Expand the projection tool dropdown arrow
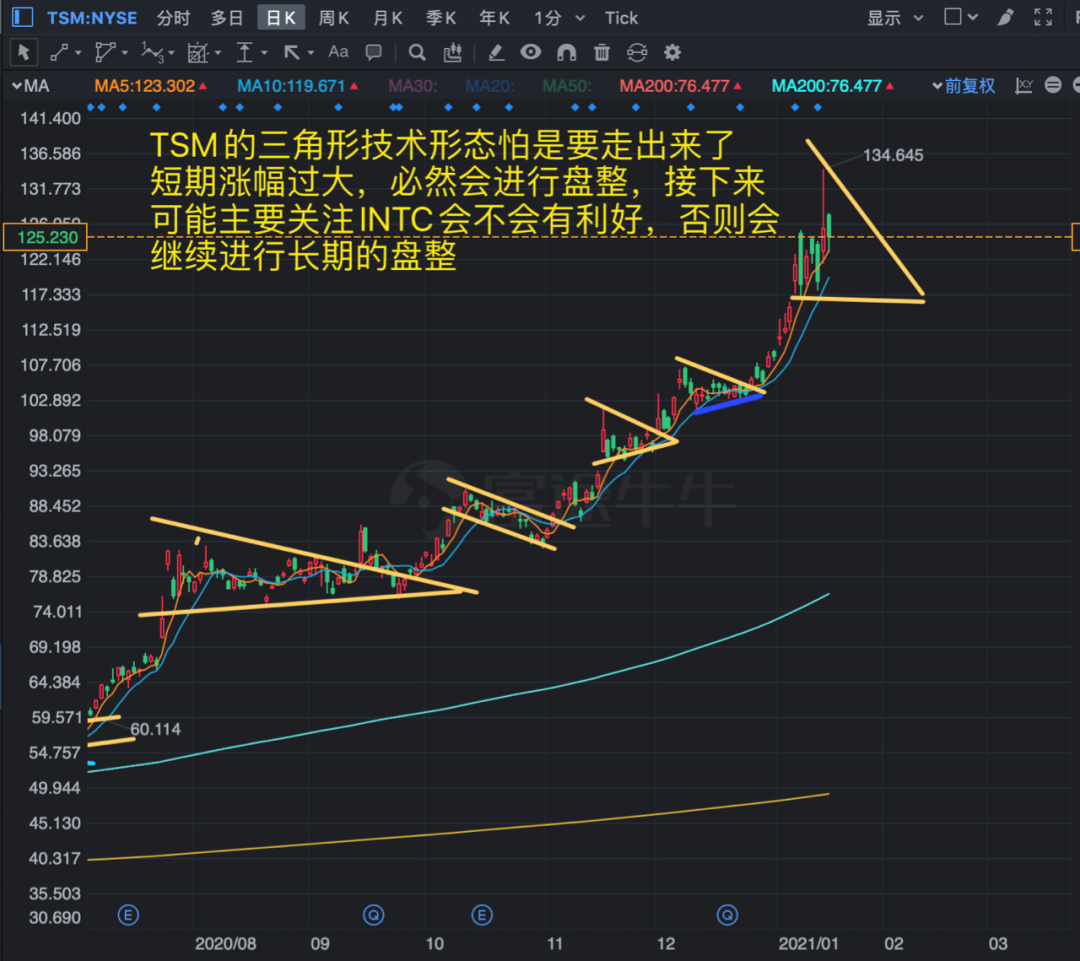Image resolution: width=1080 pixels, height=961 pixels. coord(218,53)
